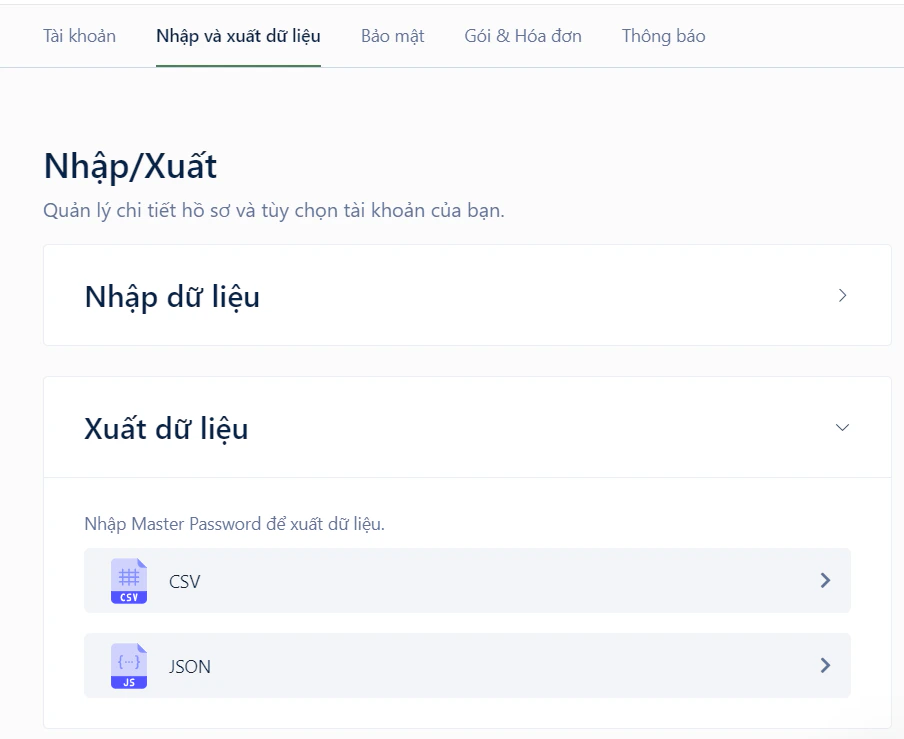Click the arrow icon on the JSON row
The width and height of the screenshot is (904, 739).
point(825,665)
